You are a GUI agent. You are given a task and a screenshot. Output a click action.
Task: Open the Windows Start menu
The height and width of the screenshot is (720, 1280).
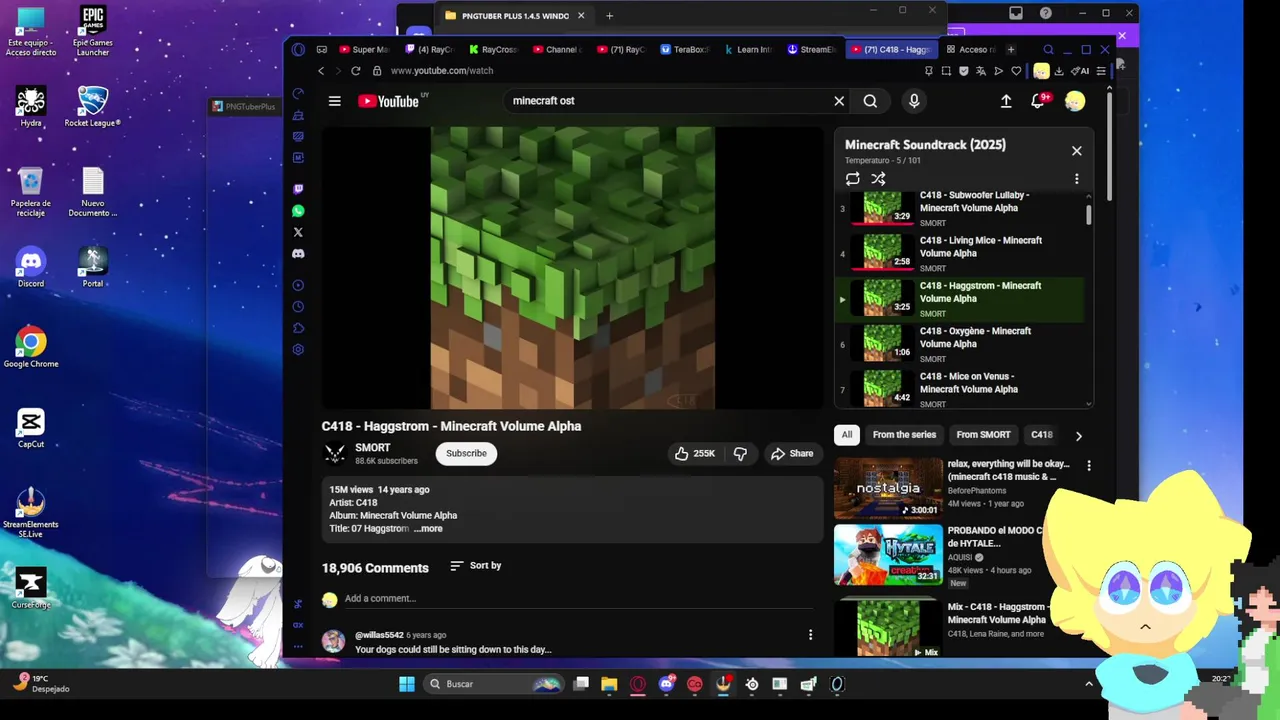pos(406,684)
